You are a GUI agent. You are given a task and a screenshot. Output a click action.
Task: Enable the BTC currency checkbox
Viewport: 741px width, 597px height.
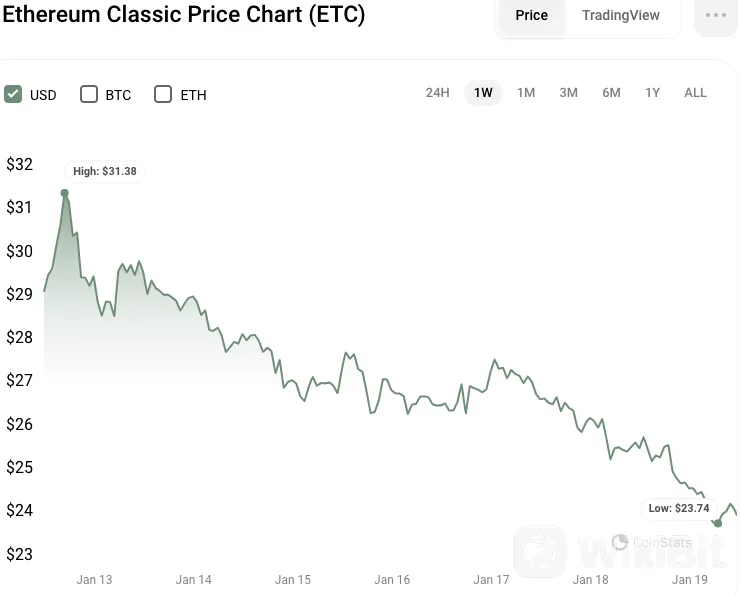89,94
